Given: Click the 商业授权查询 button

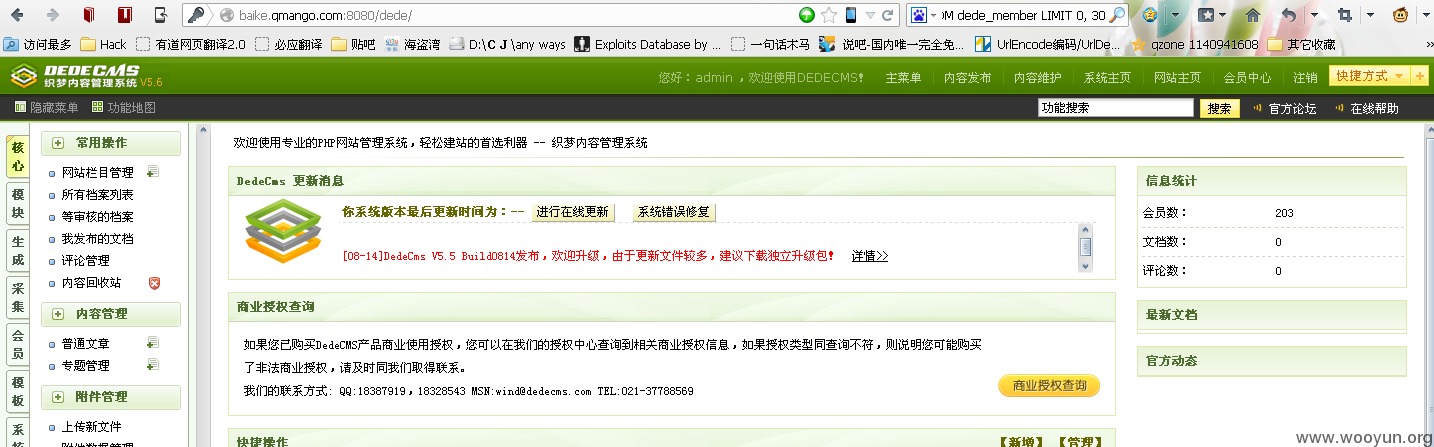Looking at the screenshot, I should pos(1049,385).
